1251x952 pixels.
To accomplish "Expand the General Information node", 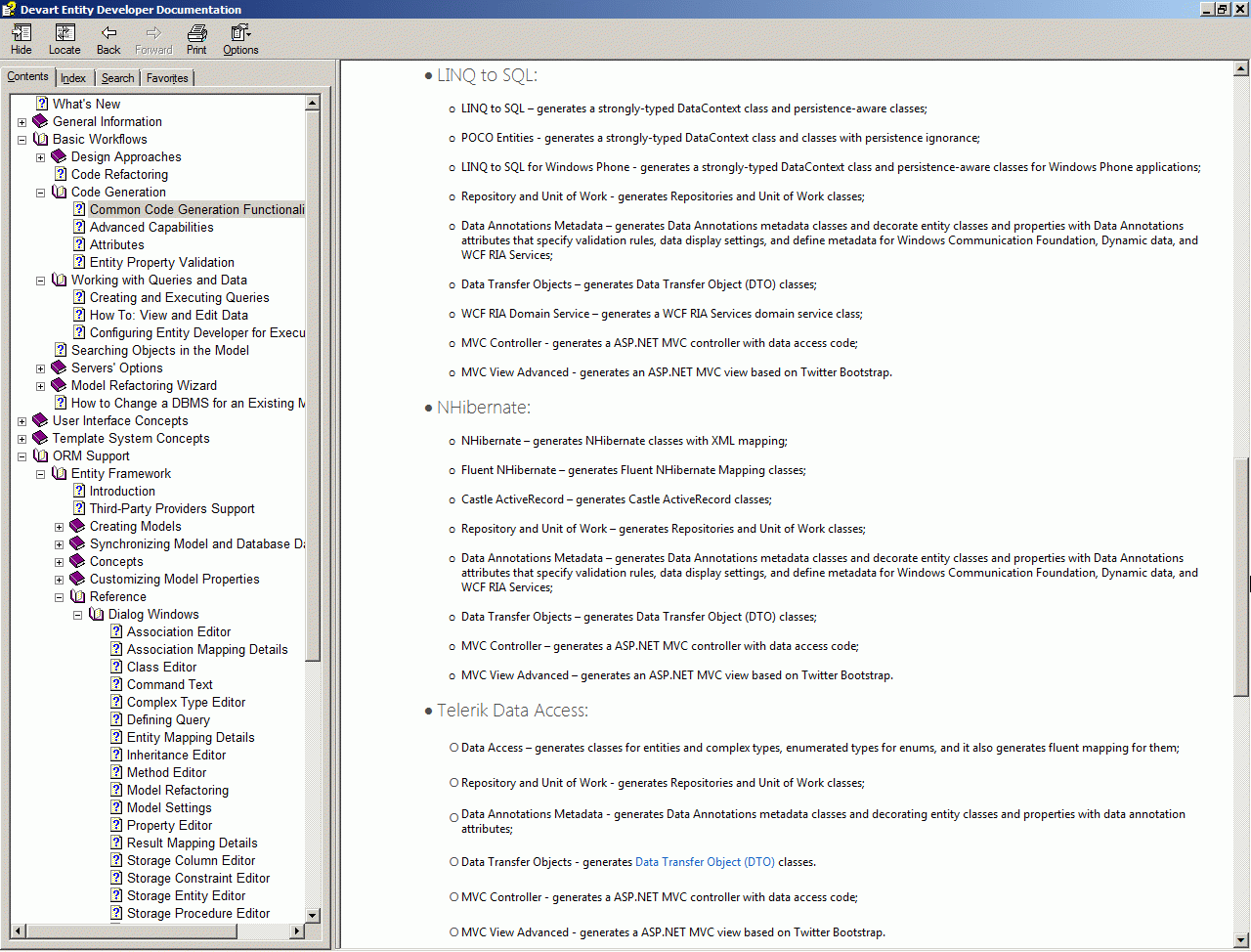I will coord(22,122).
